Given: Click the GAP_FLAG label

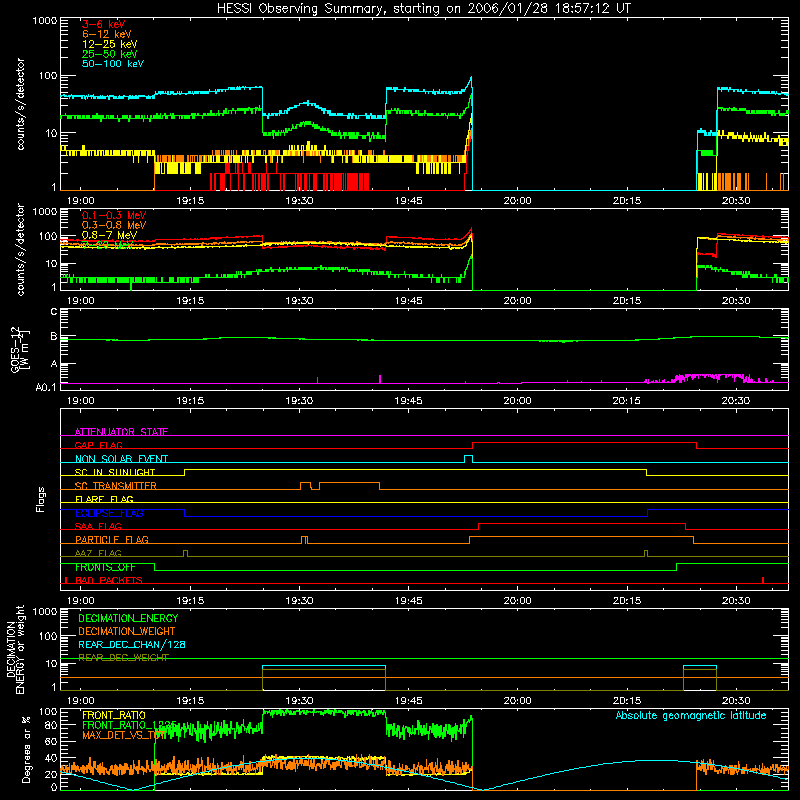Looking at the screenshot, I should [x=98, y=445].
